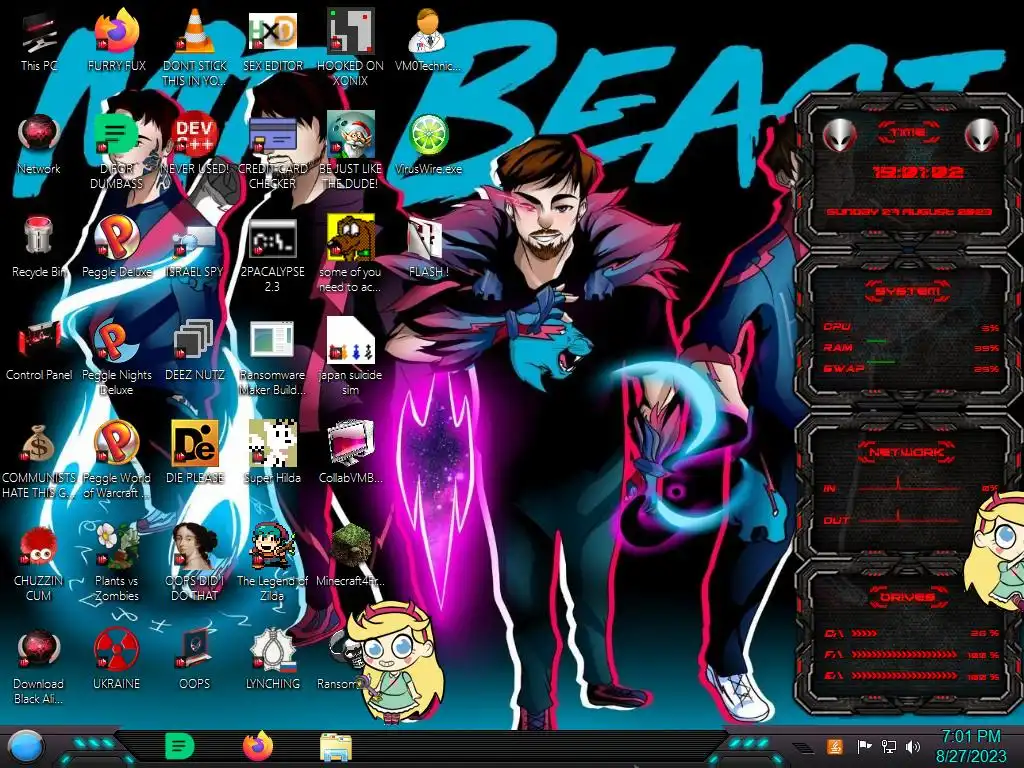Launch Peggle Nights Deluxe shortcut

pyautogui.click(x=117, y=358)
